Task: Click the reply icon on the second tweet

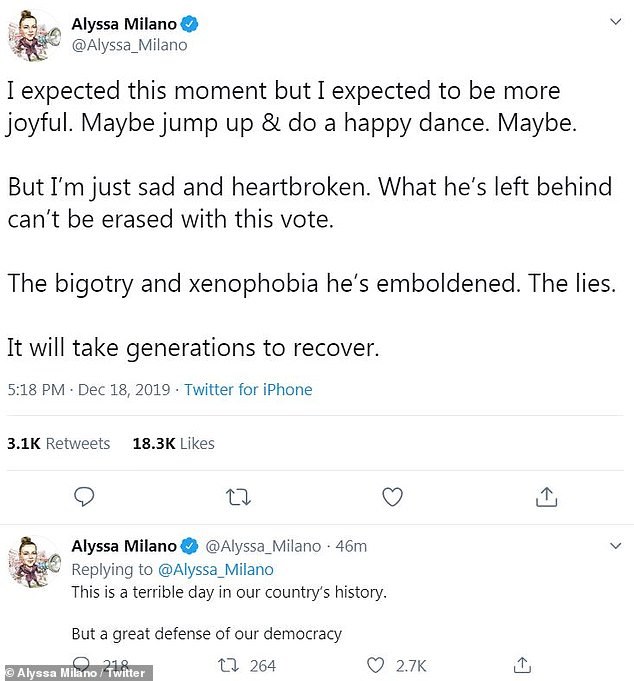Action: click(x=83, y=665)
